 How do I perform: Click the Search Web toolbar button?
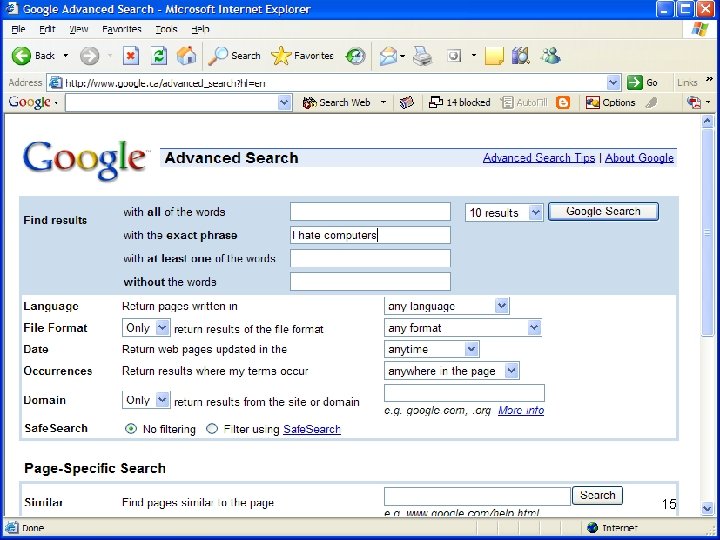[x=337, y=102]
